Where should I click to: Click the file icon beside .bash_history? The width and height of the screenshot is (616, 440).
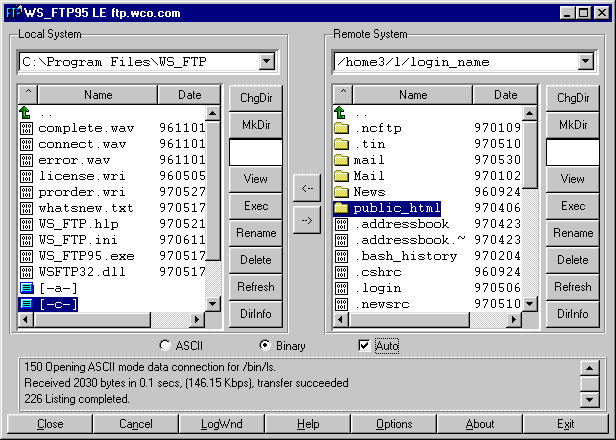pyautogui.click(x=341, y=256)
